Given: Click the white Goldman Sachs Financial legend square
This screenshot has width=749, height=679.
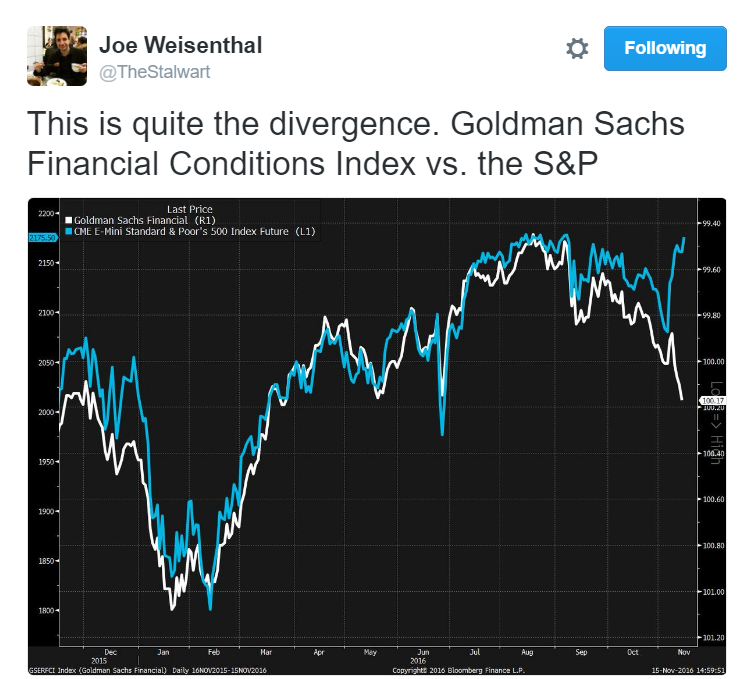Looking at the screenshot, I should click(x=68, y=220).
